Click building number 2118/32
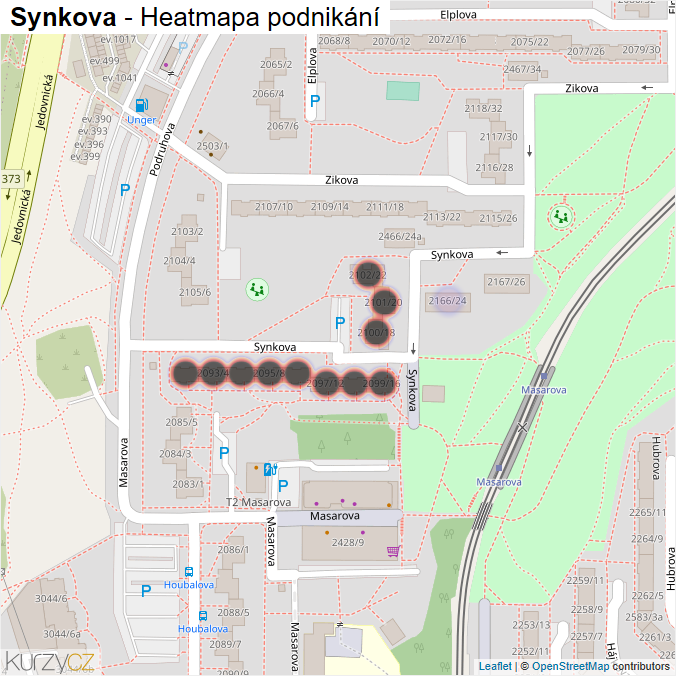Screen dimensions: 676x676 [x=483, y=108]
